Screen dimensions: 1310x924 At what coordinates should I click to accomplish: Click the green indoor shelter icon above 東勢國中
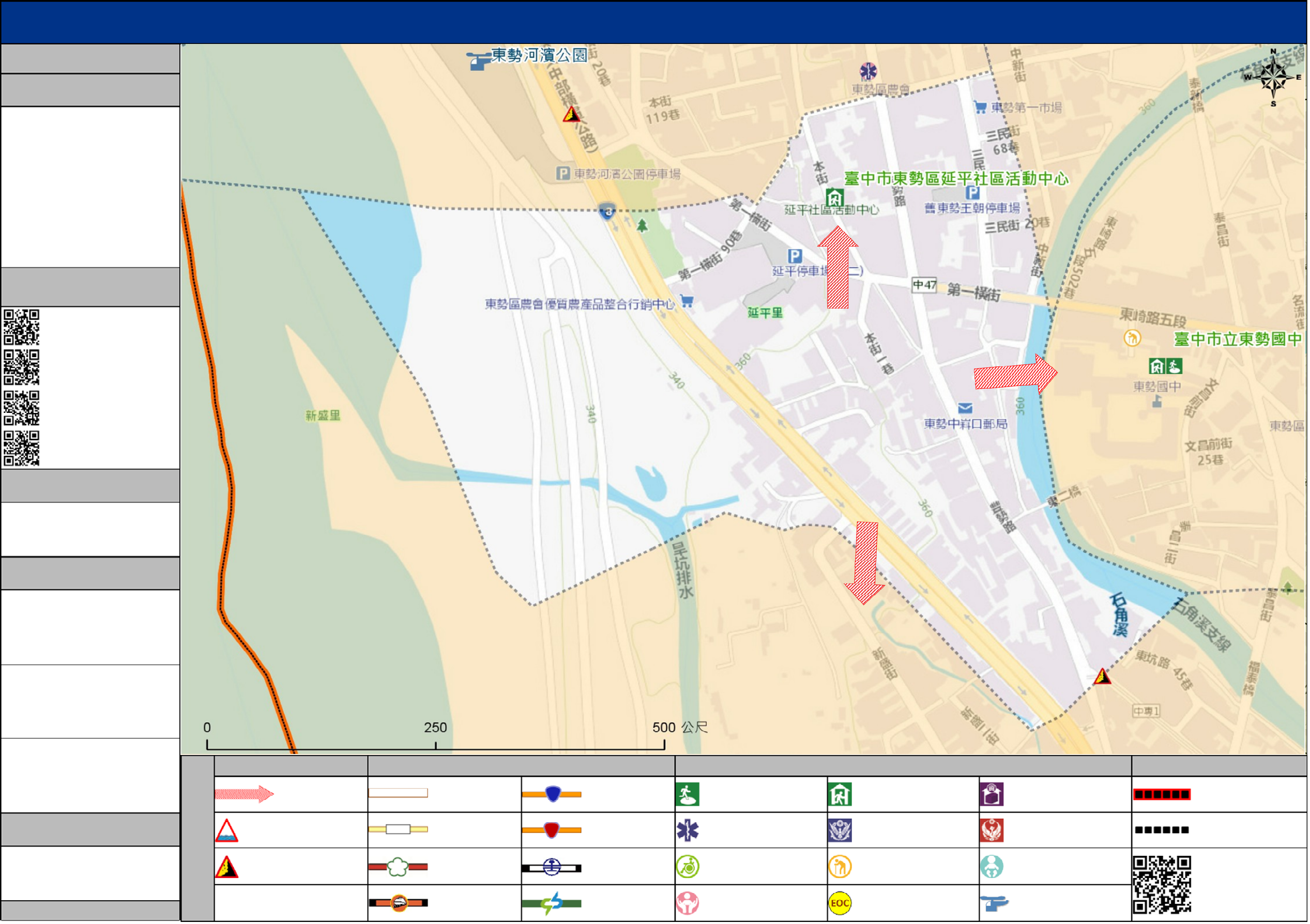click(1157, 366)
